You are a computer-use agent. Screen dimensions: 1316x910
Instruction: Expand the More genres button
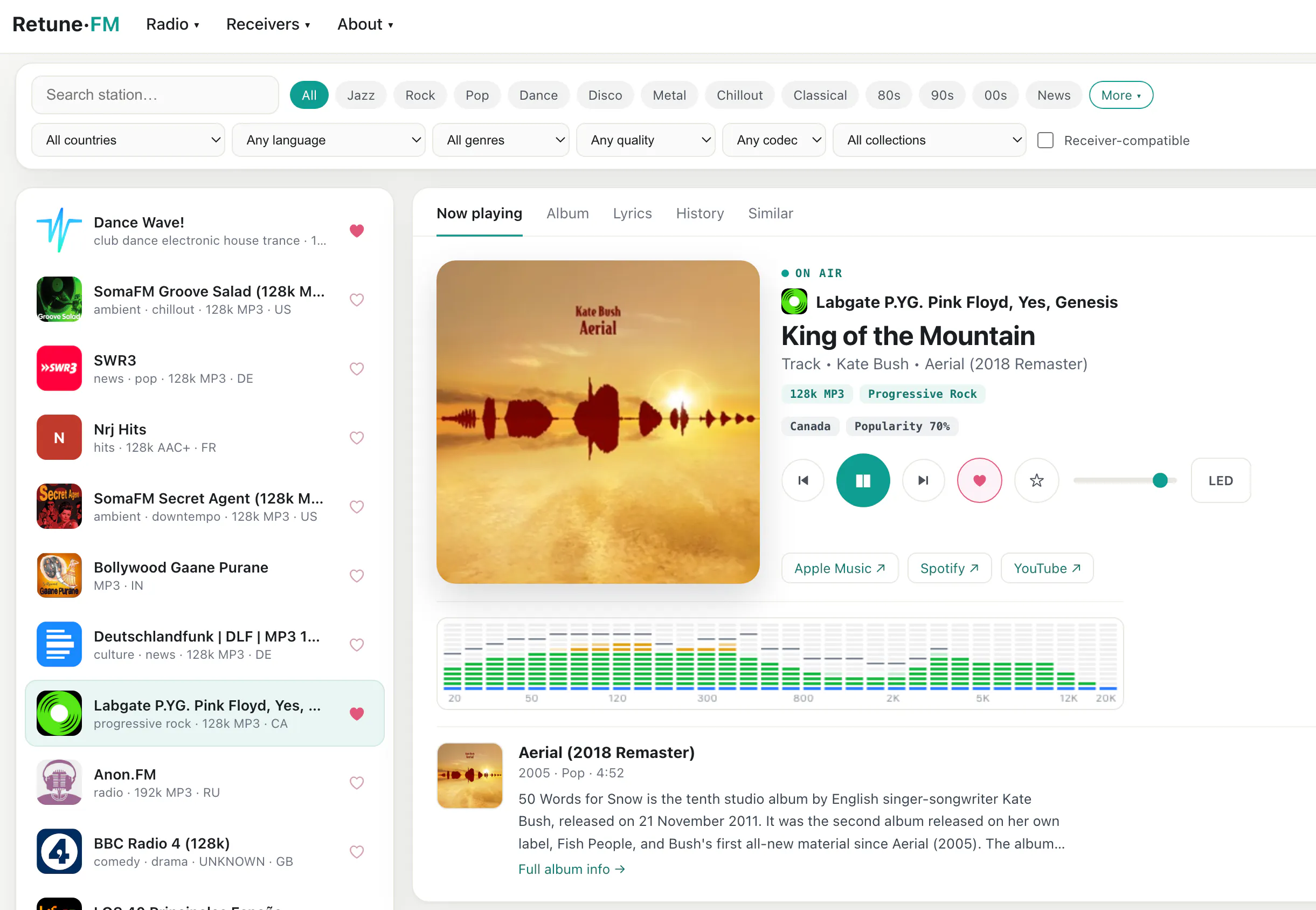[1120, 95]
